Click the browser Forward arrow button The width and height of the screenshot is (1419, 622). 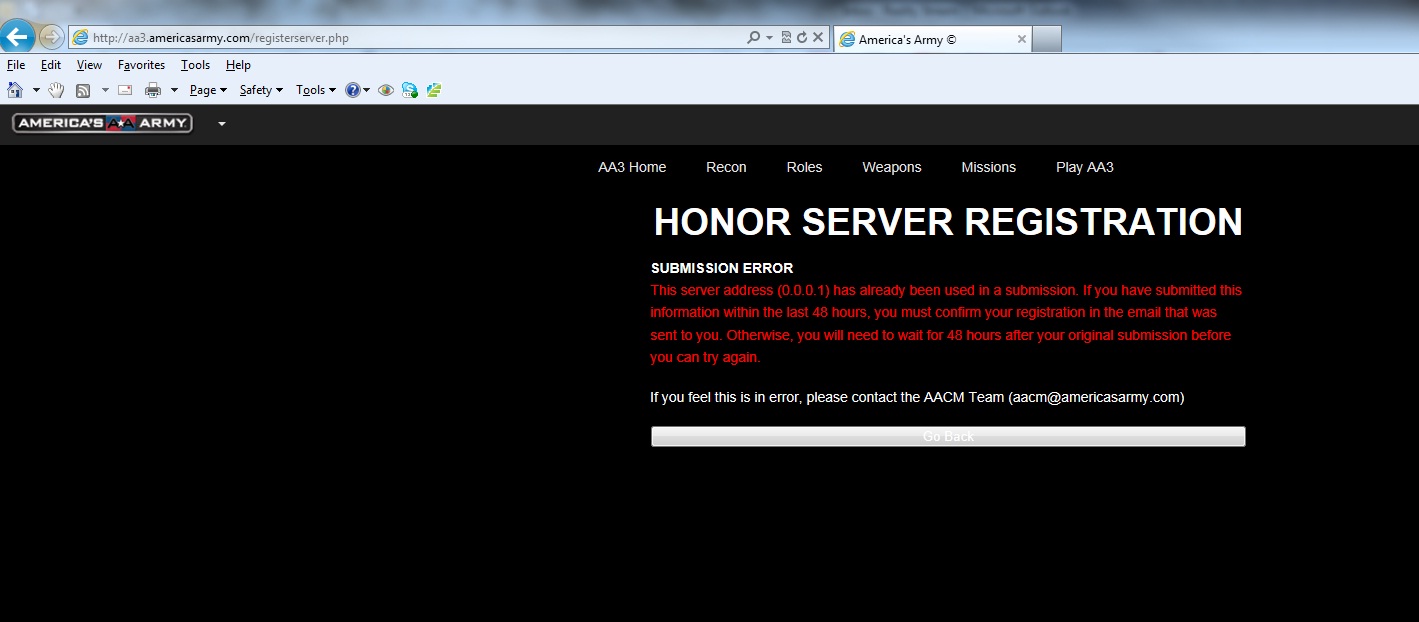tap(51, 38)
